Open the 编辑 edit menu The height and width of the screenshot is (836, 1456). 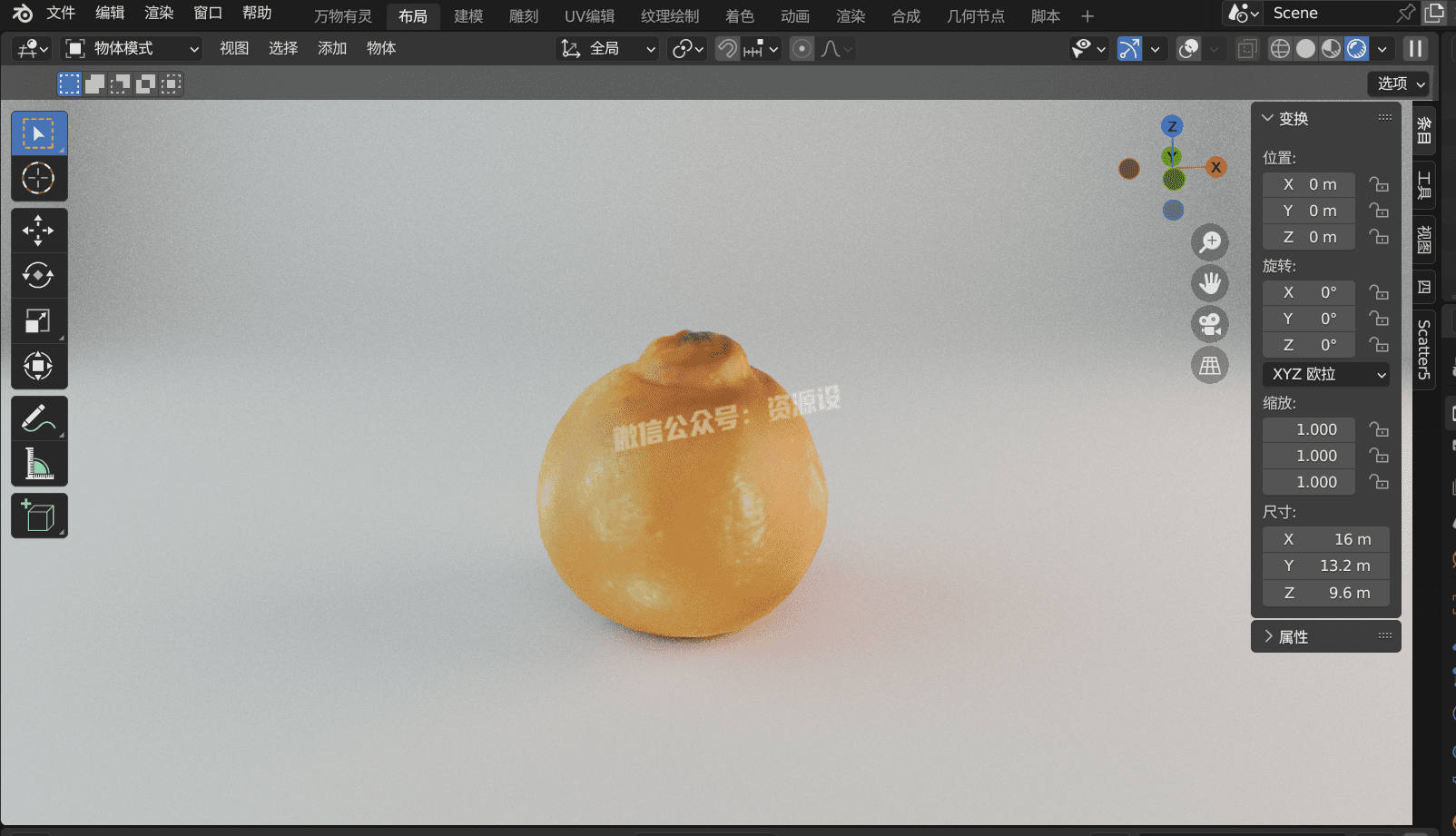[x=110, y=13]
